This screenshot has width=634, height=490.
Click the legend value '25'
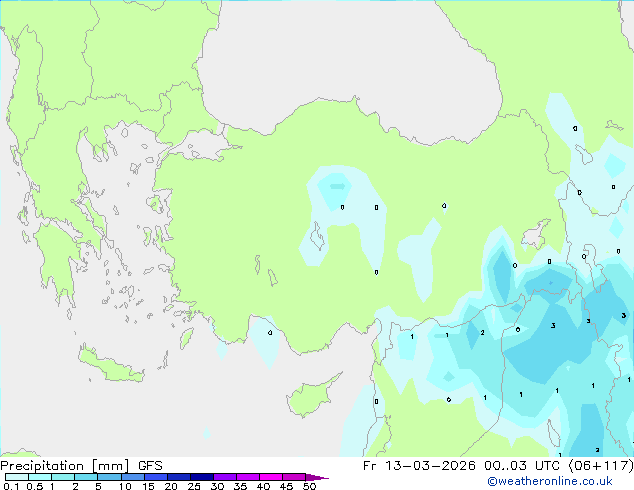coord(194,486)
